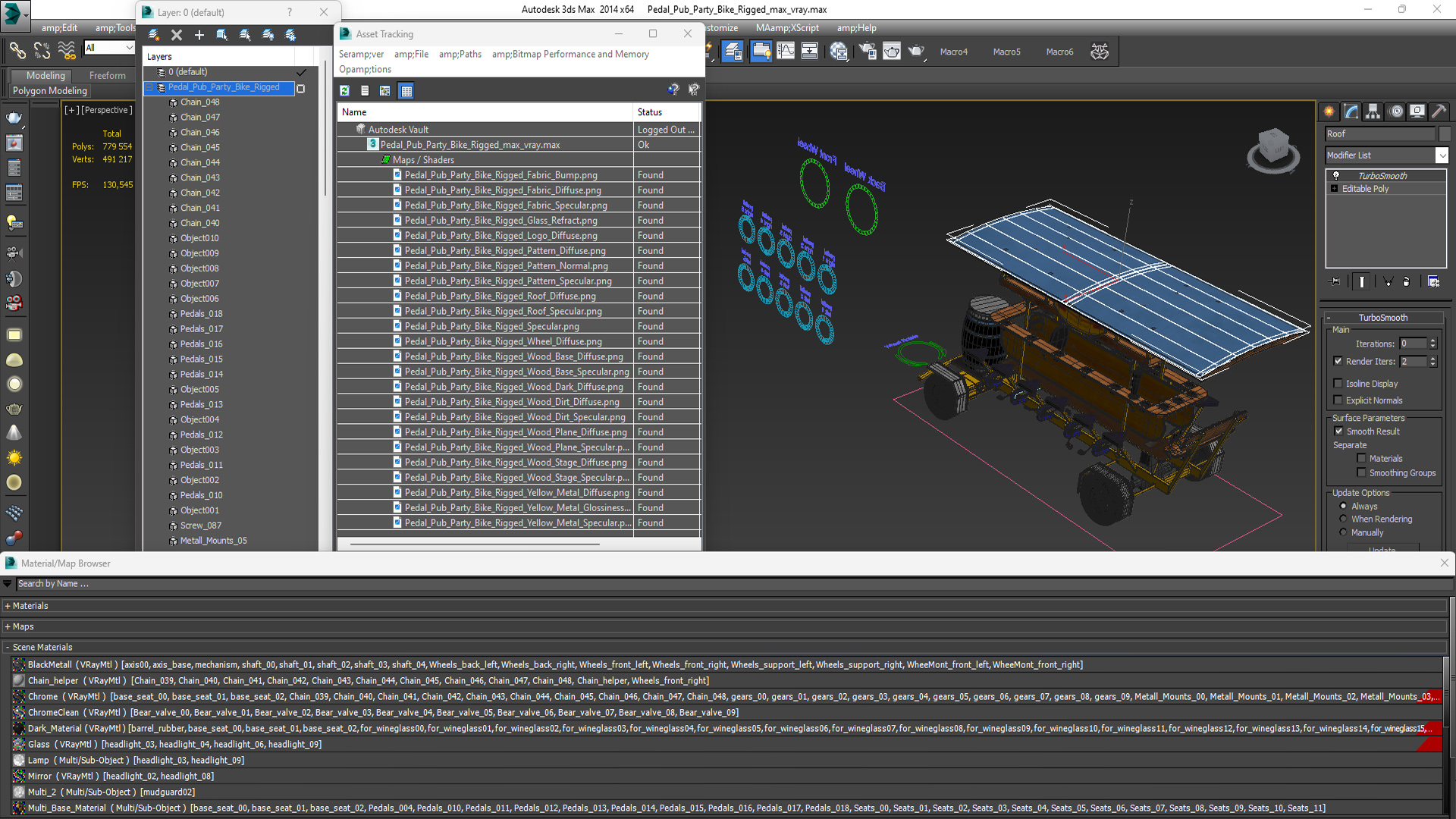Toggle Render Iters checkbox
The width and height of the screenshot is (1456, 819).
(1338, 362)
